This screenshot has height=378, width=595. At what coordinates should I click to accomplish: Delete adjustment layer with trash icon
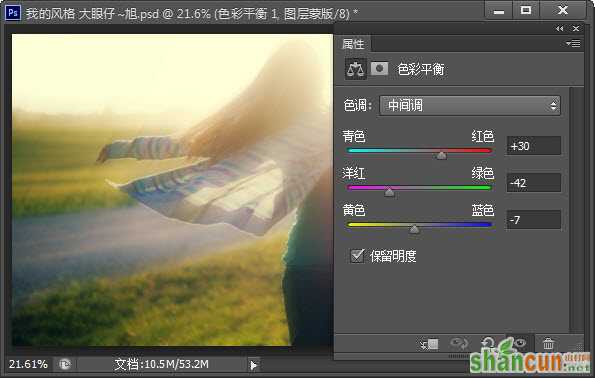pyautogui.click(x=548, y=344)
